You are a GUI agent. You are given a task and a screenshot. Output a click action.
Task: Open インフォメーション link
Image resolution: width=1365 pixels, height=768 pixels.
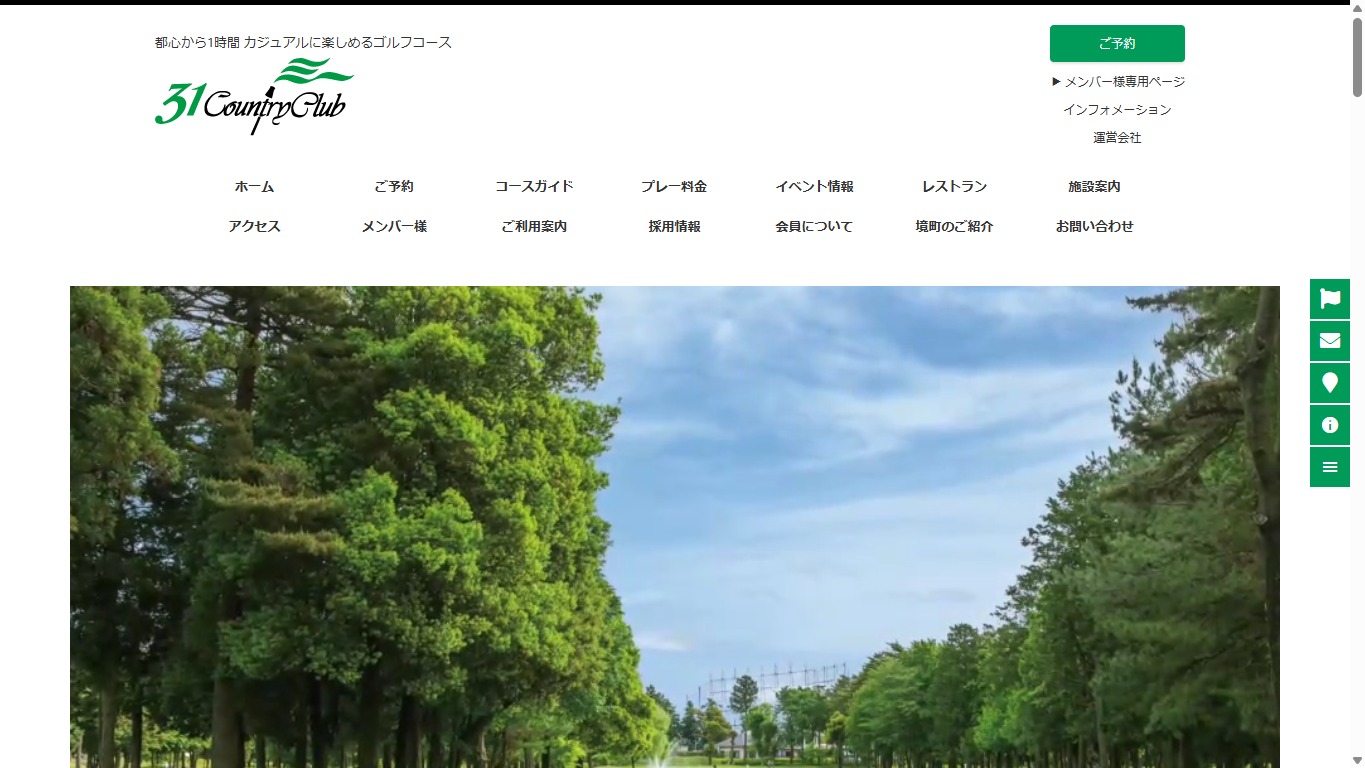click(x=1117, y=110)
